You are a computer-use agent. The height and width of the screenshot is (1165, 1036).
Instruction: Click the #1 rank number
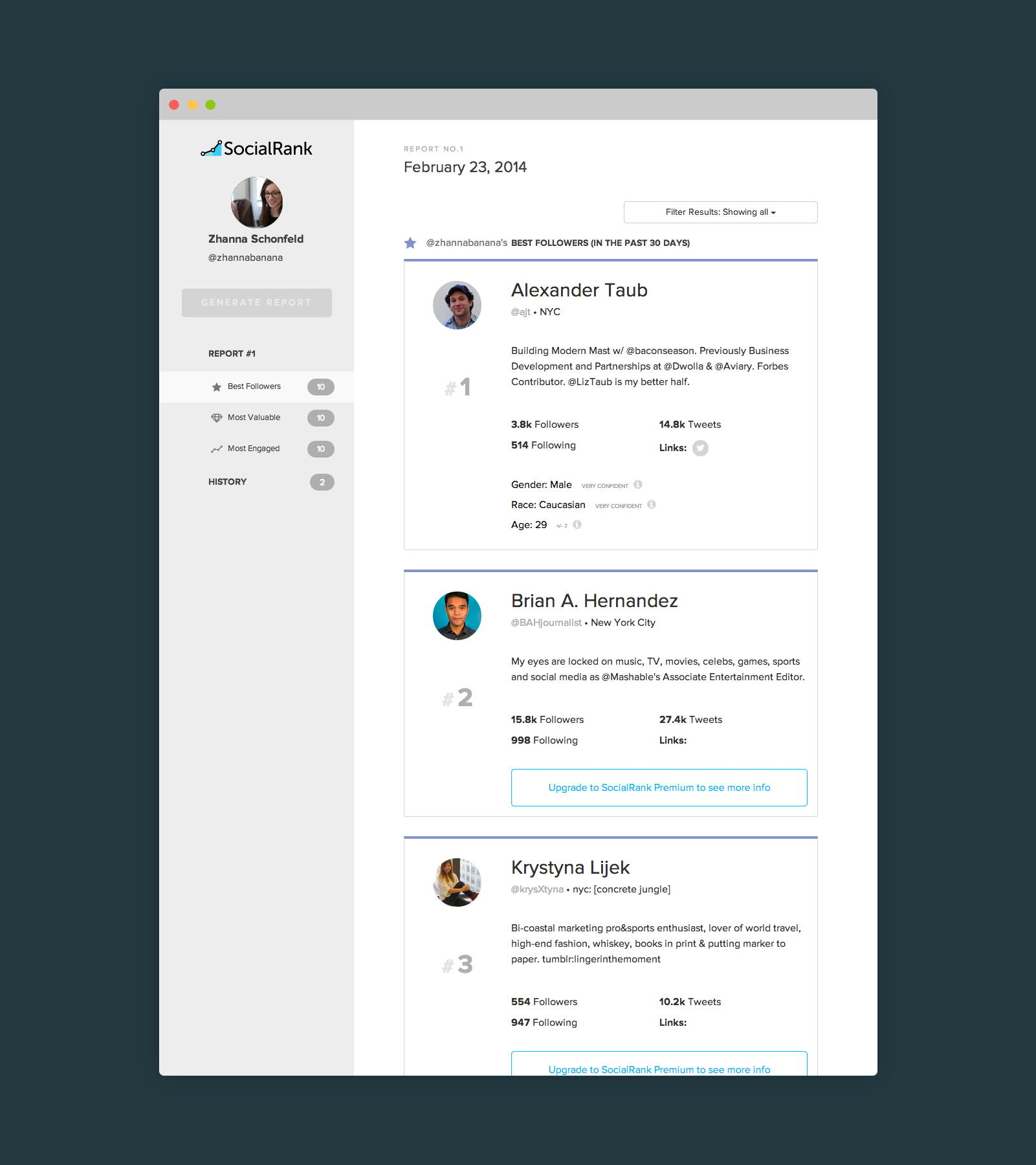[458, 388]
